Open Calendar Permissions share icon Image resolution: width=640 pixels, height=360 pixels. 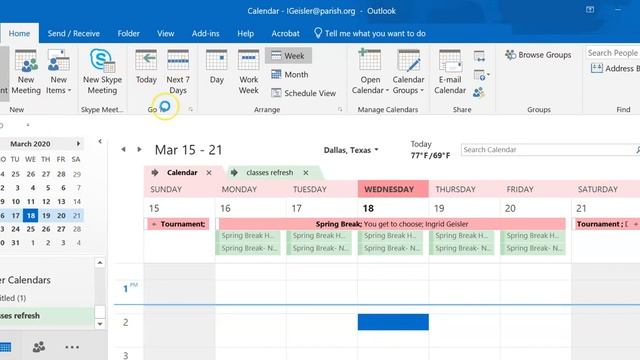478,93
